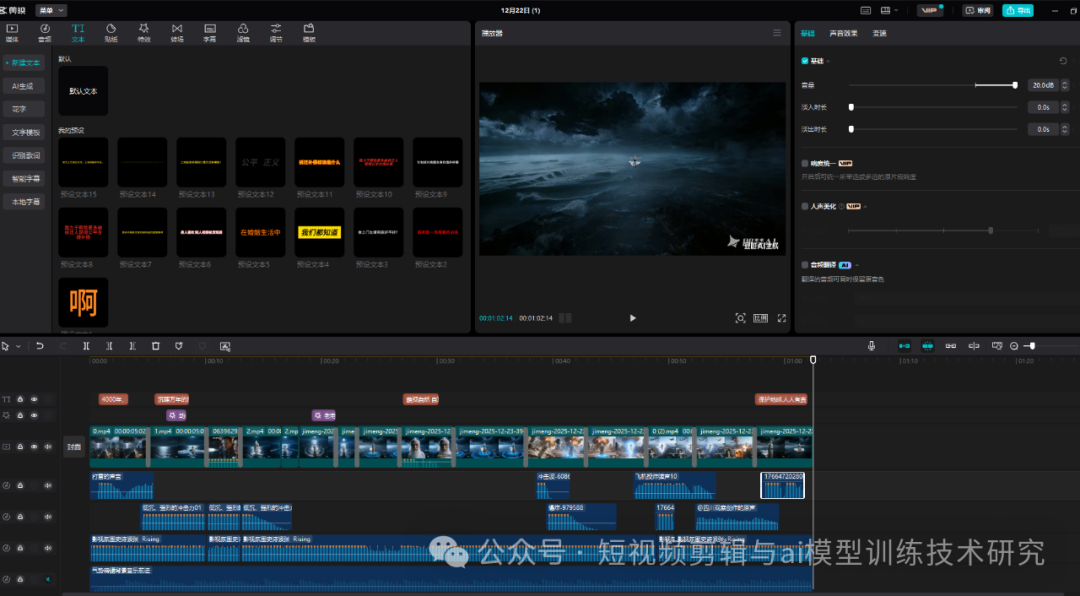Open the 媒体 media panel
Screen dimensions: 1080x596
(12, 32)
